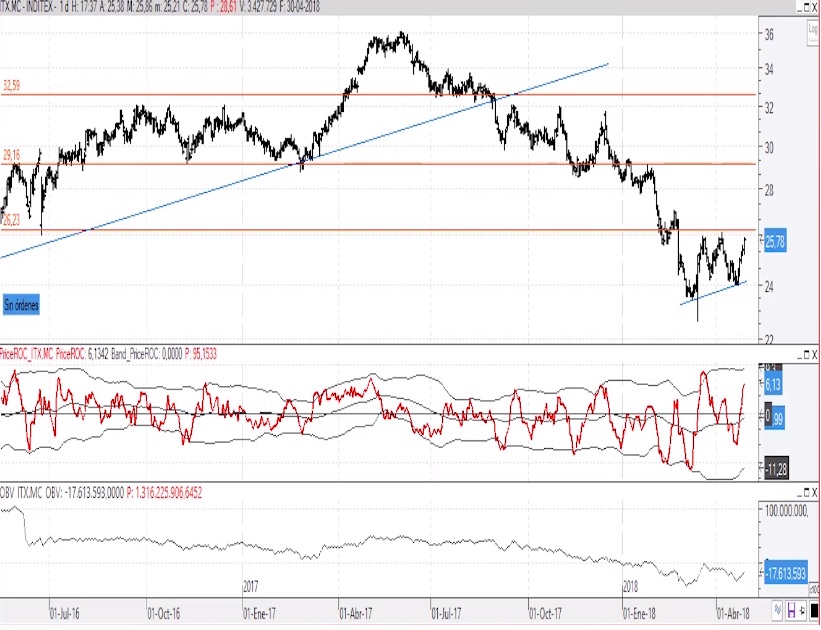
Task: Click the zigzag chart-type icon at bottom right
Action: tap(777, 611)
